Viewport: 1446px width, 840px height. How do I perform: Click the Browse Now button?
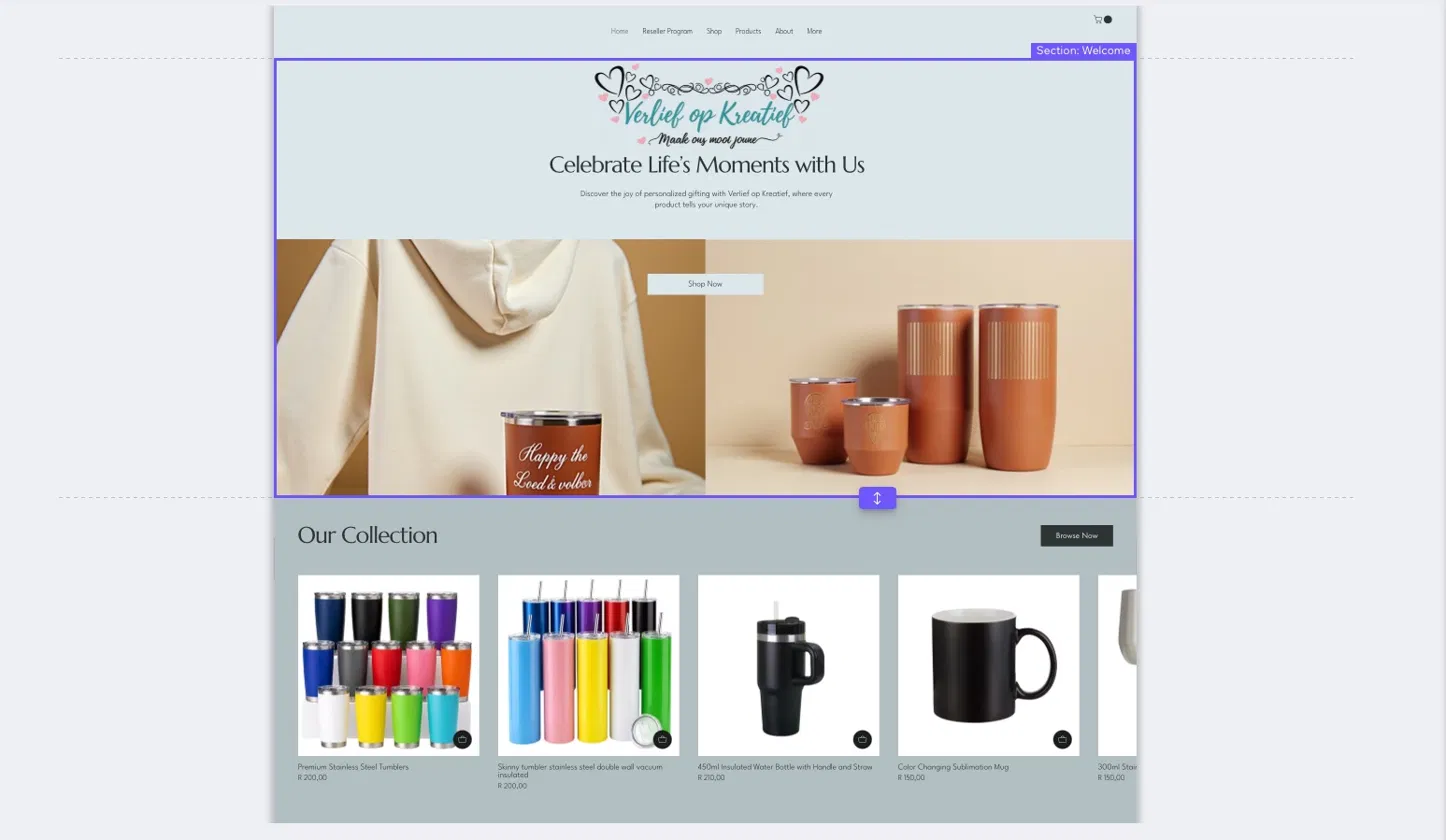pyautogui.click(x=1076, y=535)
